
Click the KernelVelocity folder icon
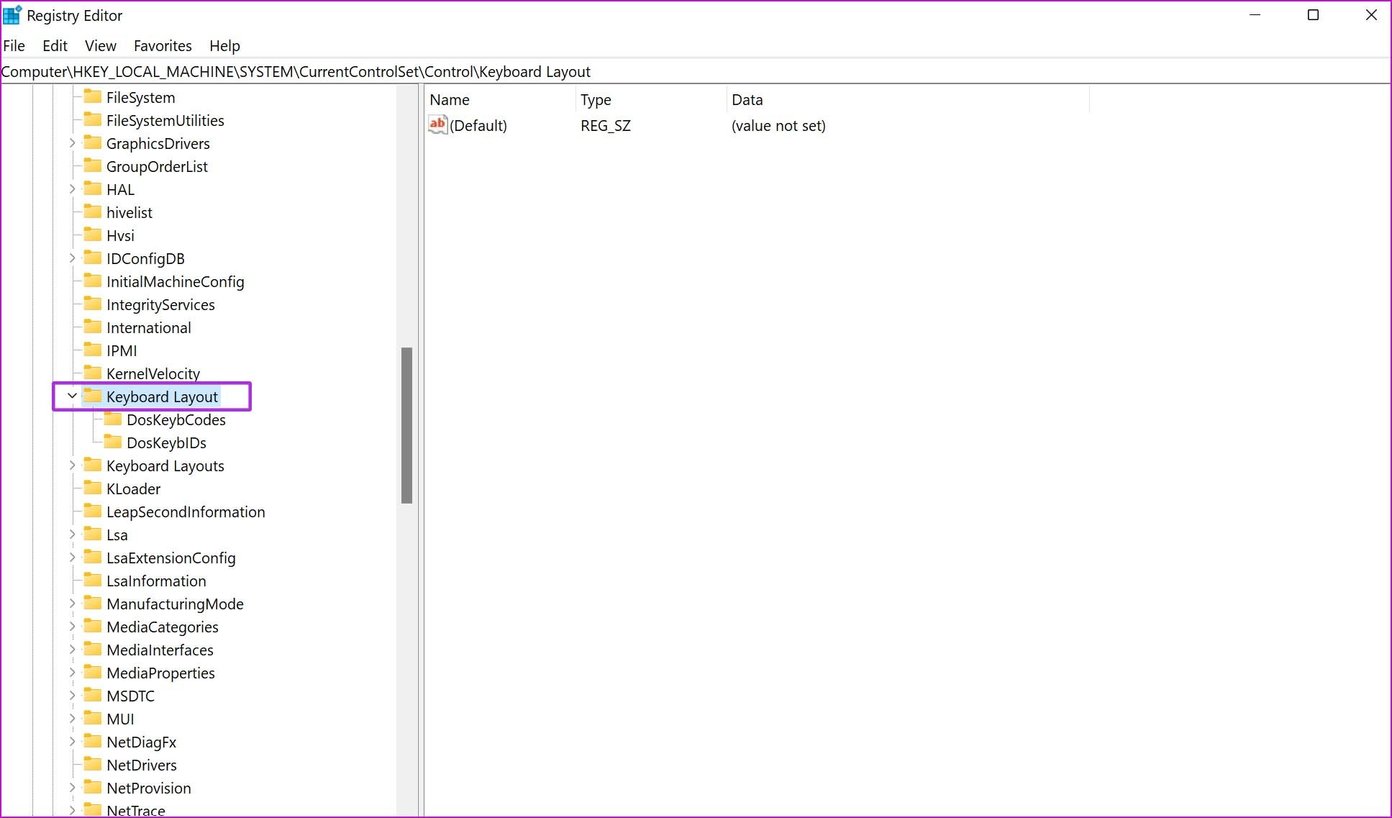click(x=92, y=373)
